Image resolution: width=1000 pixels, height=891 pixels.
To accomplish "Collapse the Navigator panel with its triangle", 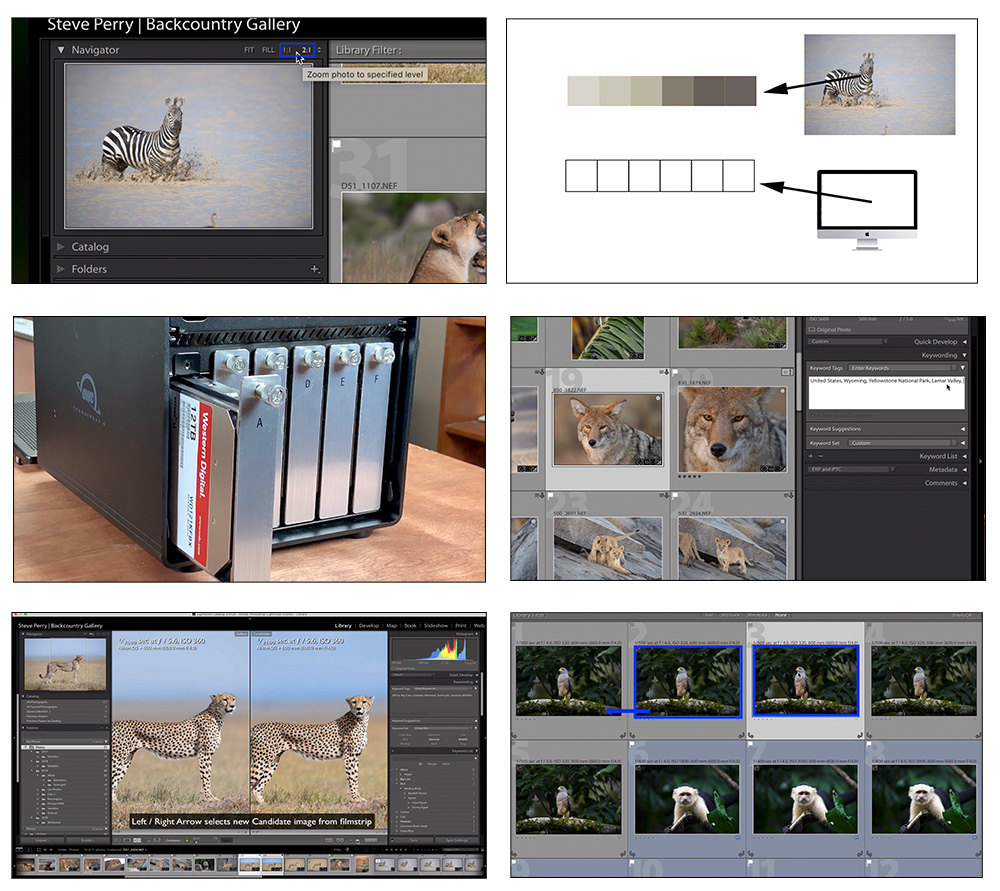I will click(x=61, y=50).
